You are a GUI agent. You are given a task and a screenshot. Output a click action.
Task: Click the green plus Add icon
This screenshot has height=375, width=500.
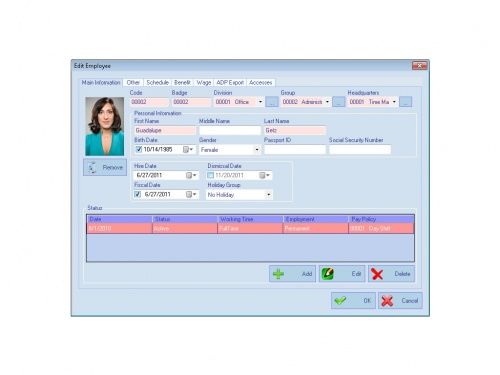point(278,274)
